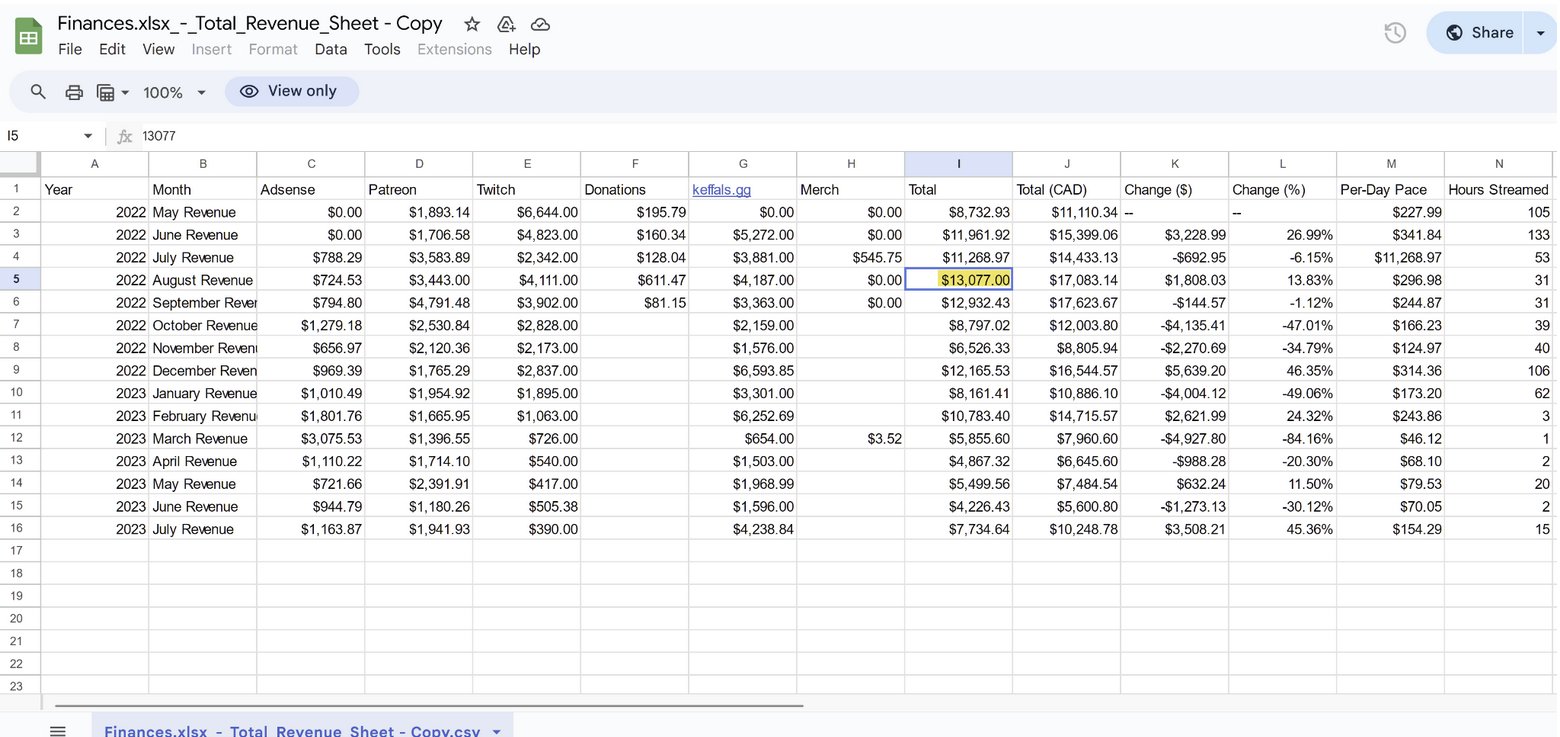Select the $611.47 Donations cell

click(x=634, y=280)
